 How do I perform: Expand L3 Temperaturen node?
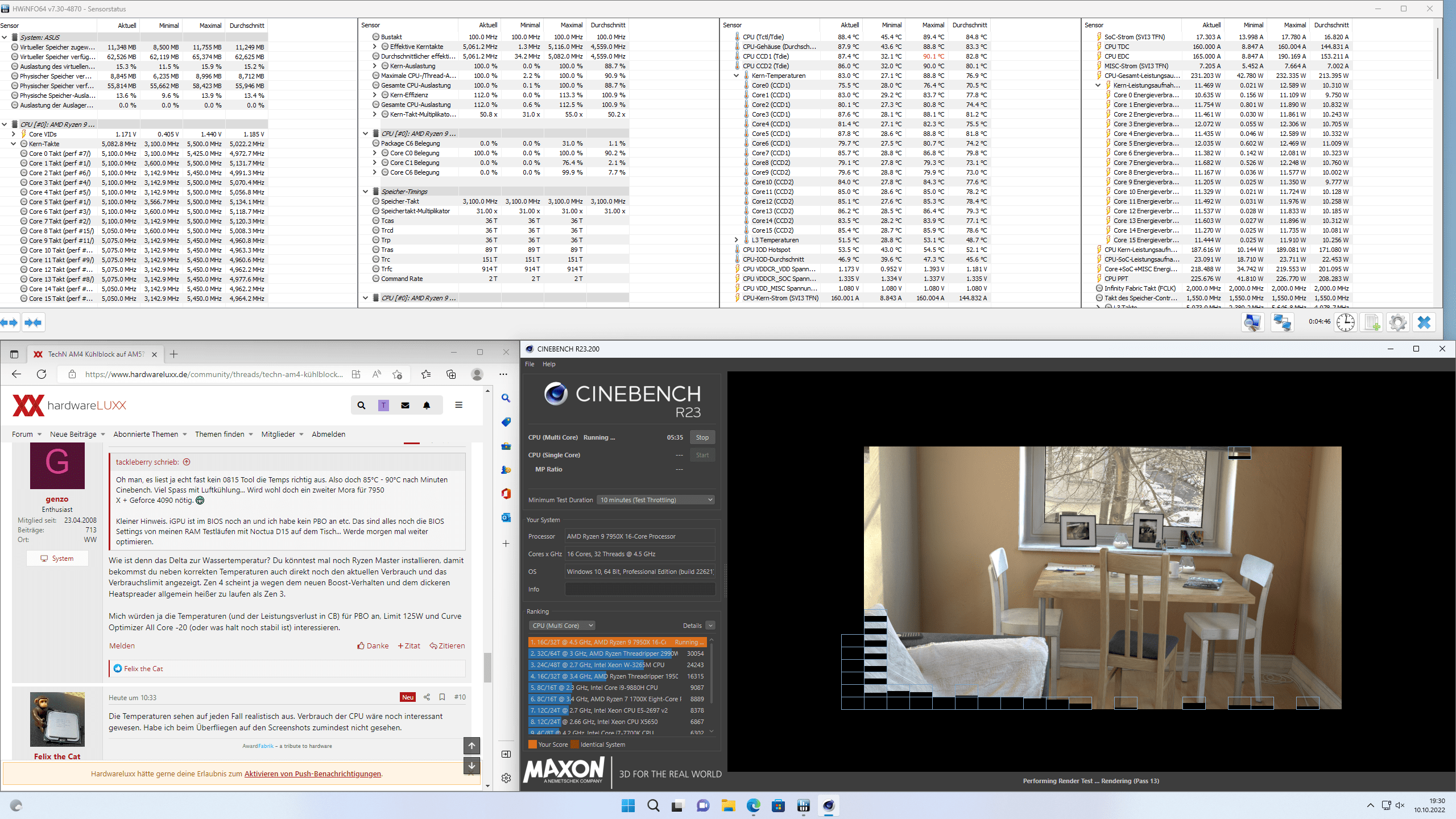pos(737,240)
